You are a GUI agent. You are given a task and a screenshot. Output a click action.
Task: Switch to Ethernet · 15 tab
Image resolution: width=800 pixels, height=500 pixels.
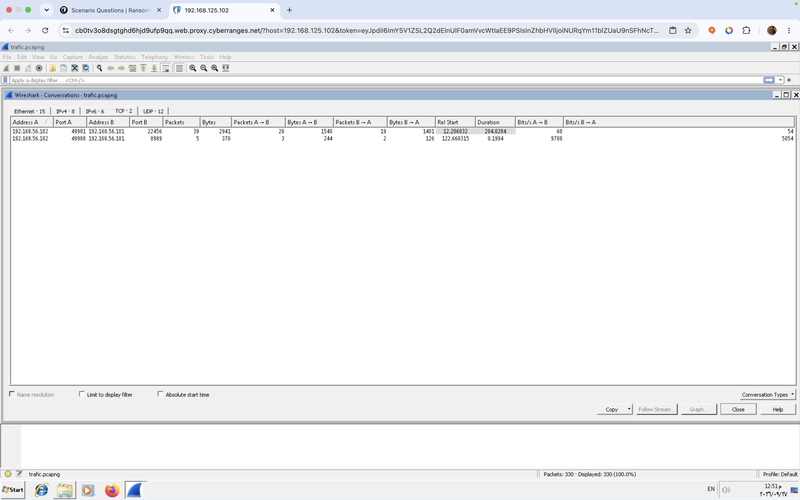30,111
